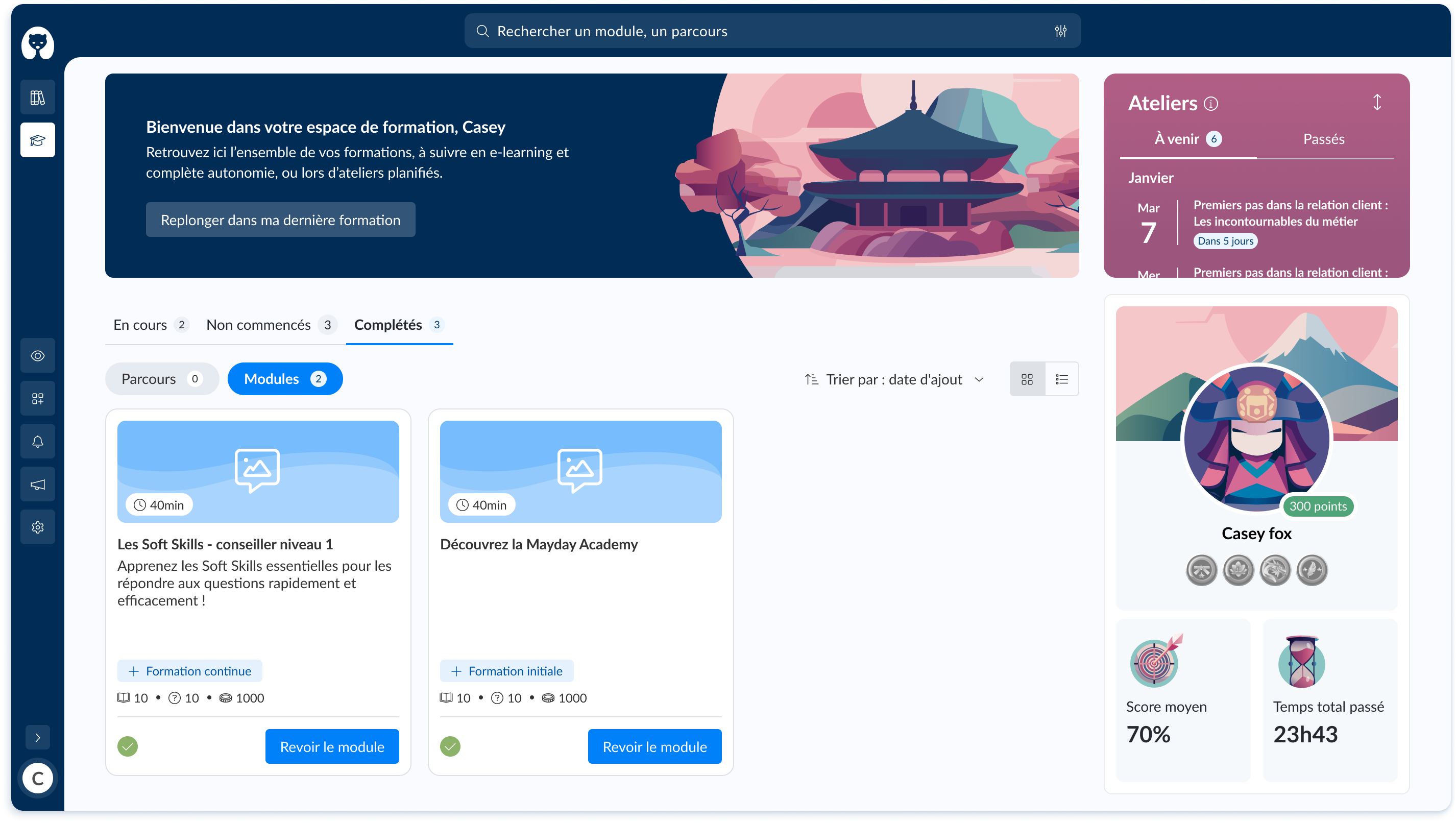This screenshot has width=1456, height=823.
Task: Expand the Ateliers panel with the vertical arrow
Action: click(1377, 102)
